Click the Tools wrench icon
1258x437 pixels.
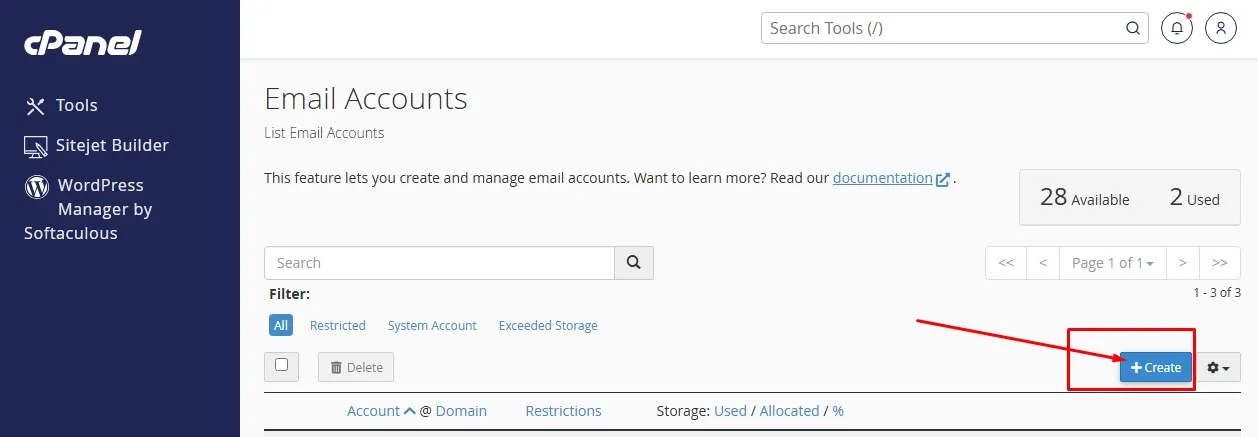click(36, 105)
